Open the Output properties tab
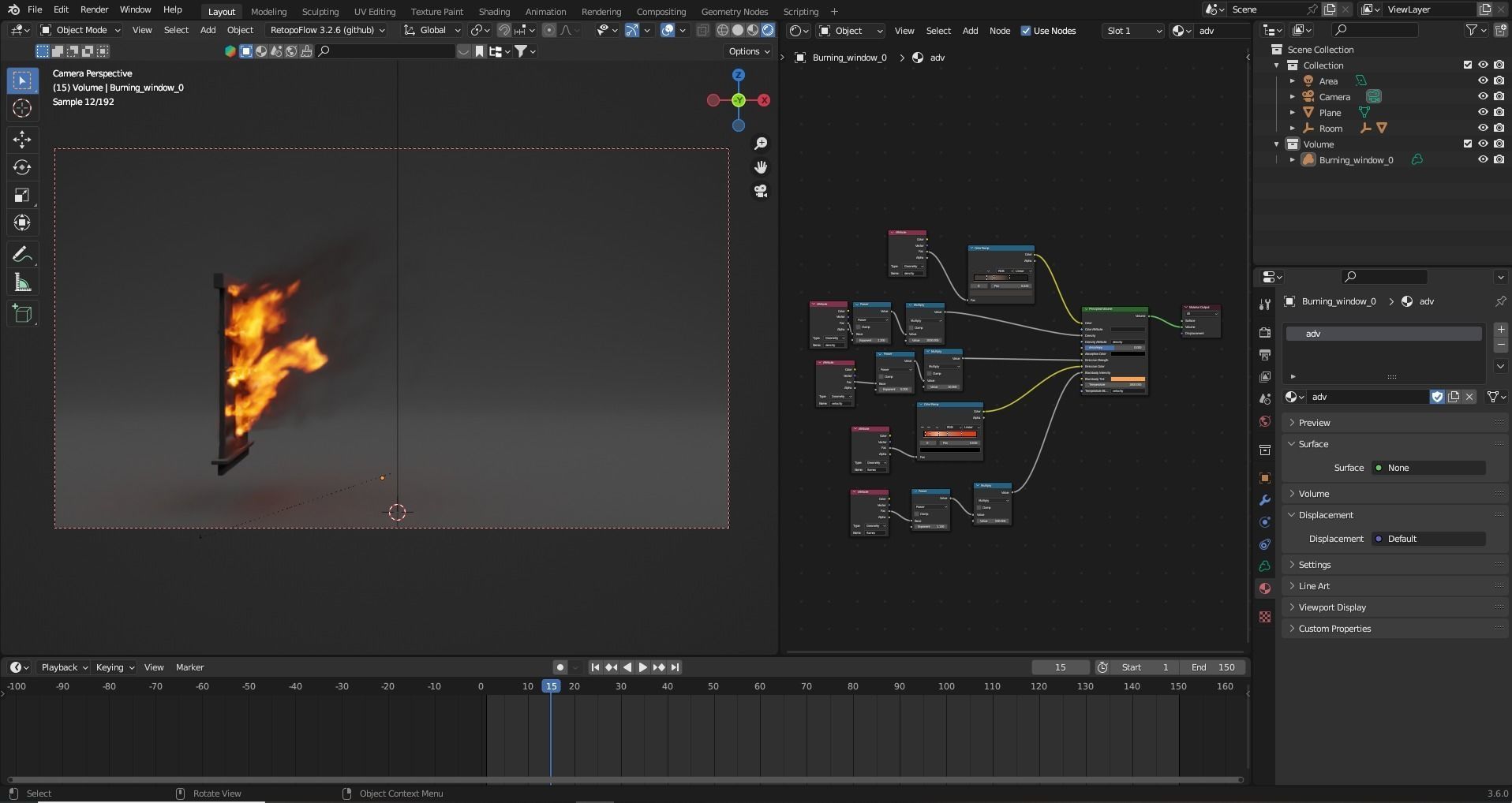This screenshot has height=803, width=1512. [x=1265, y=354]
